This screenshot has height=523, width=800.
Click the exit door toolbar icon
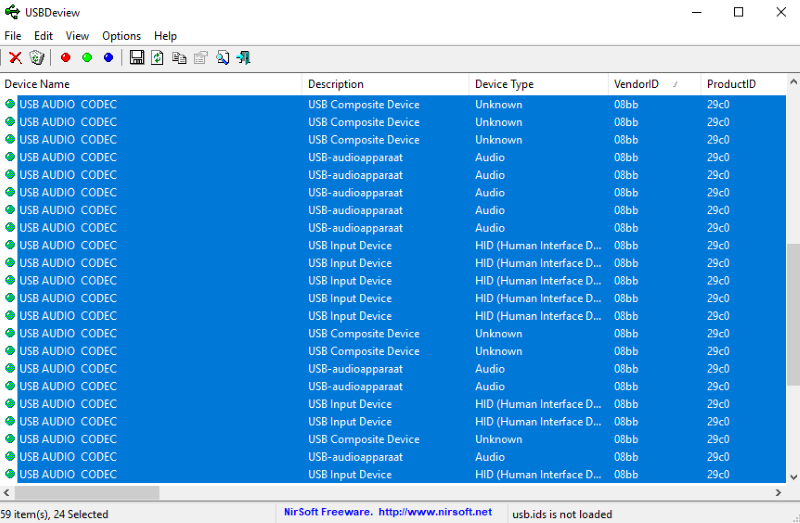tap(243, 58)
